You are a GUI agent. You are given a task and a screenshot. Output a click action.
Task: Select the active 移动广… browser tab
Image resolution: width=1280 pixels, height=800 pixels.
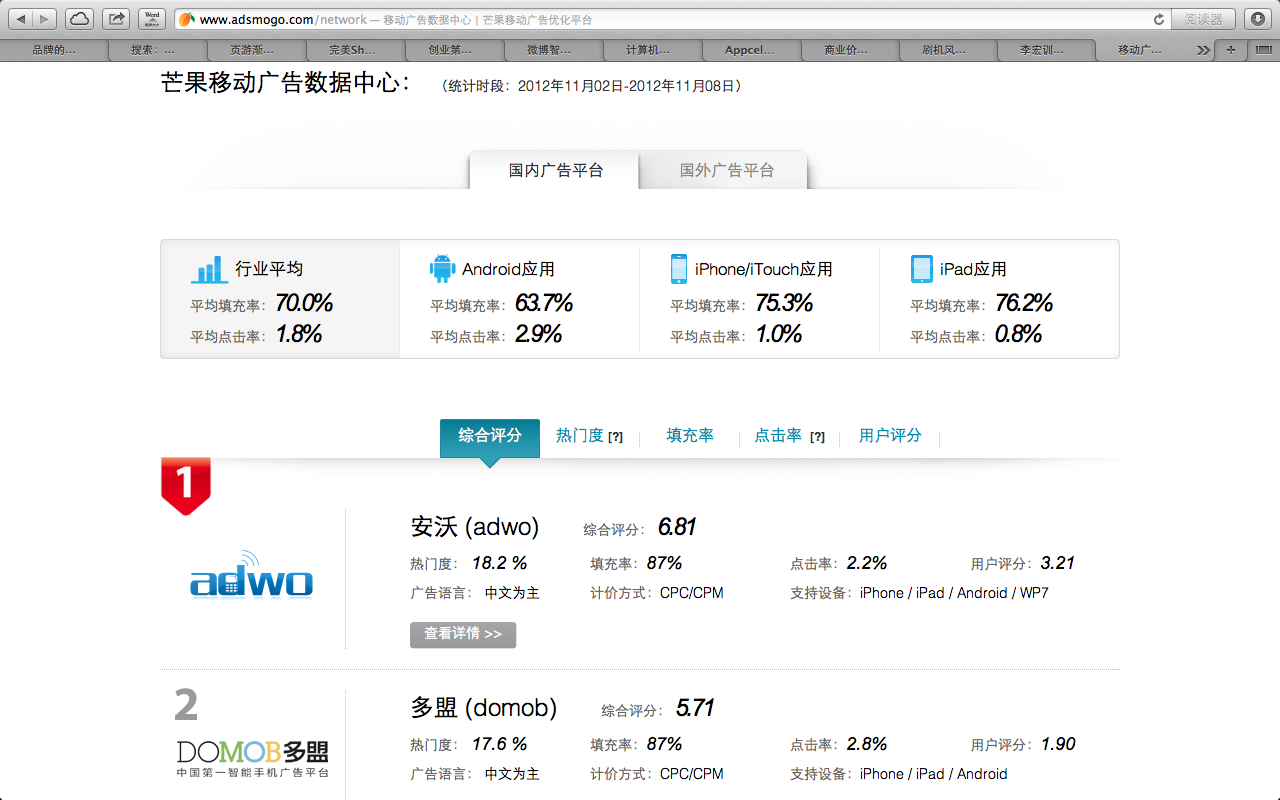click(1143, 50)
